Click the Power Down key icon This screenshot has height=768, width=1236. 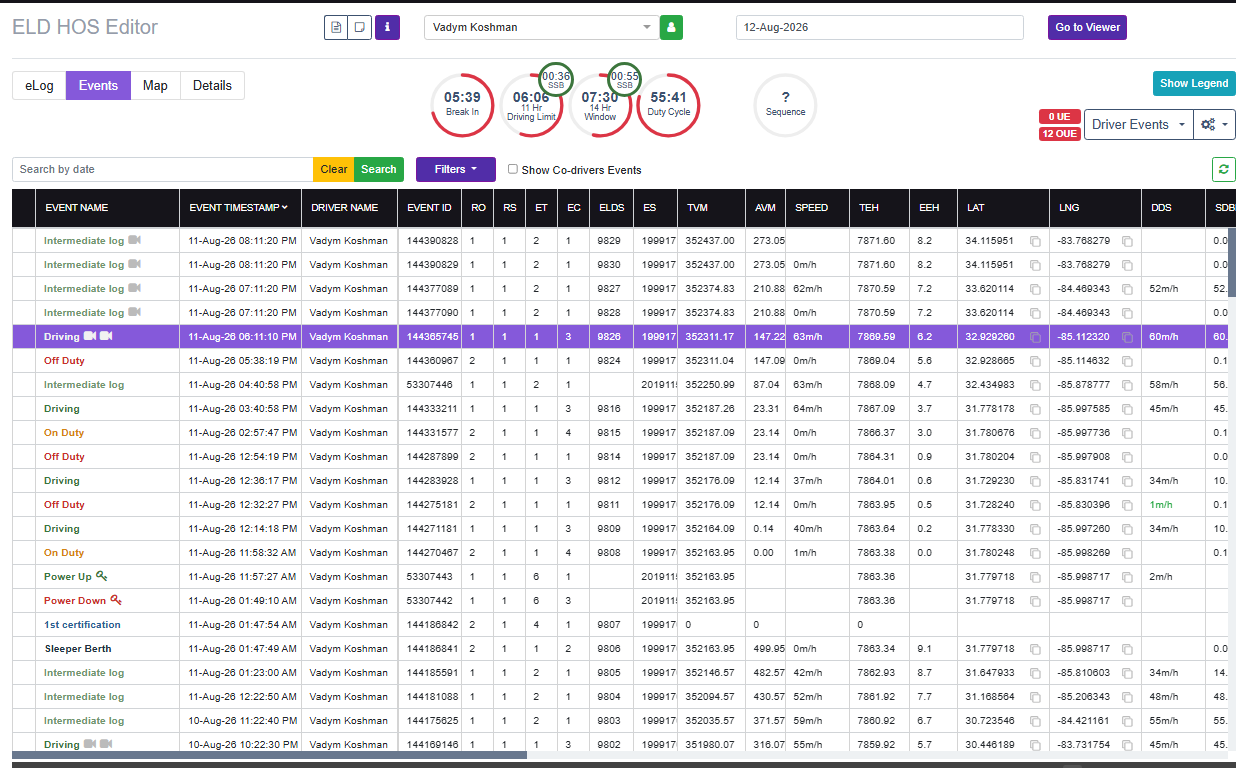pyautogui.click(x=116, y=600)
